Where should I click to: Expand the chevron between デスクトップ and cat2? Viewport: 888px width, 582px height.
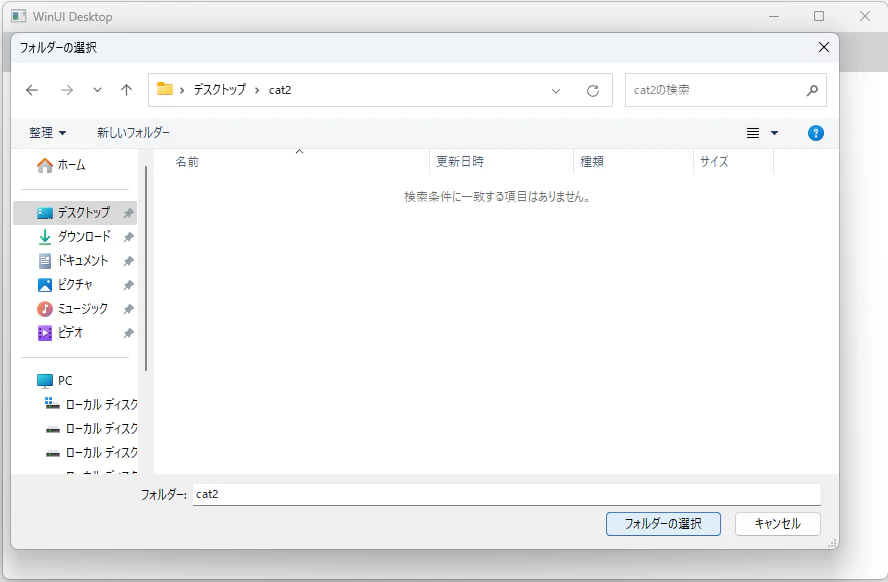coord(257,90)
